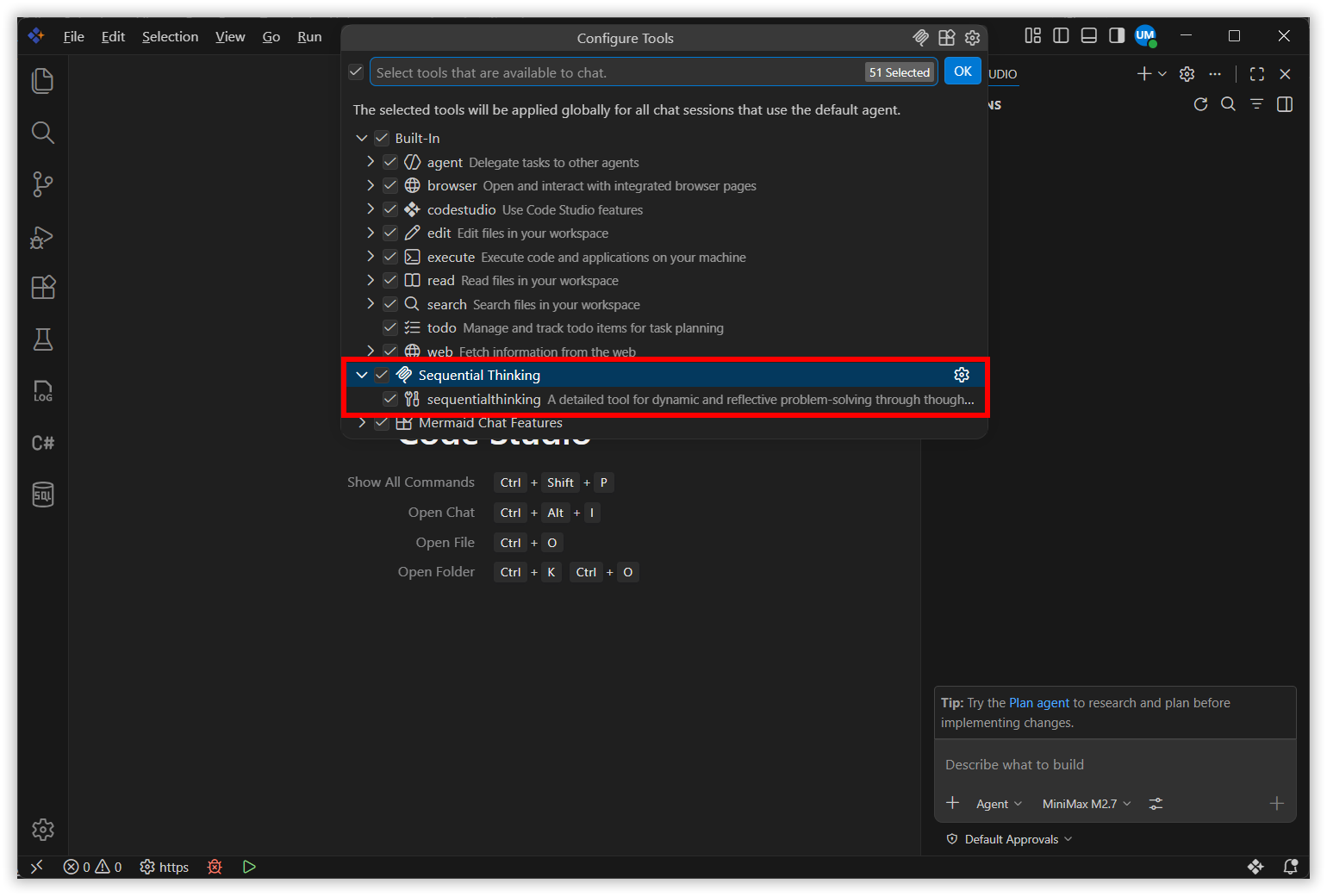Open the Testing flask view
Viewport: 1327px width, 896px height.
tap(42, 339)
